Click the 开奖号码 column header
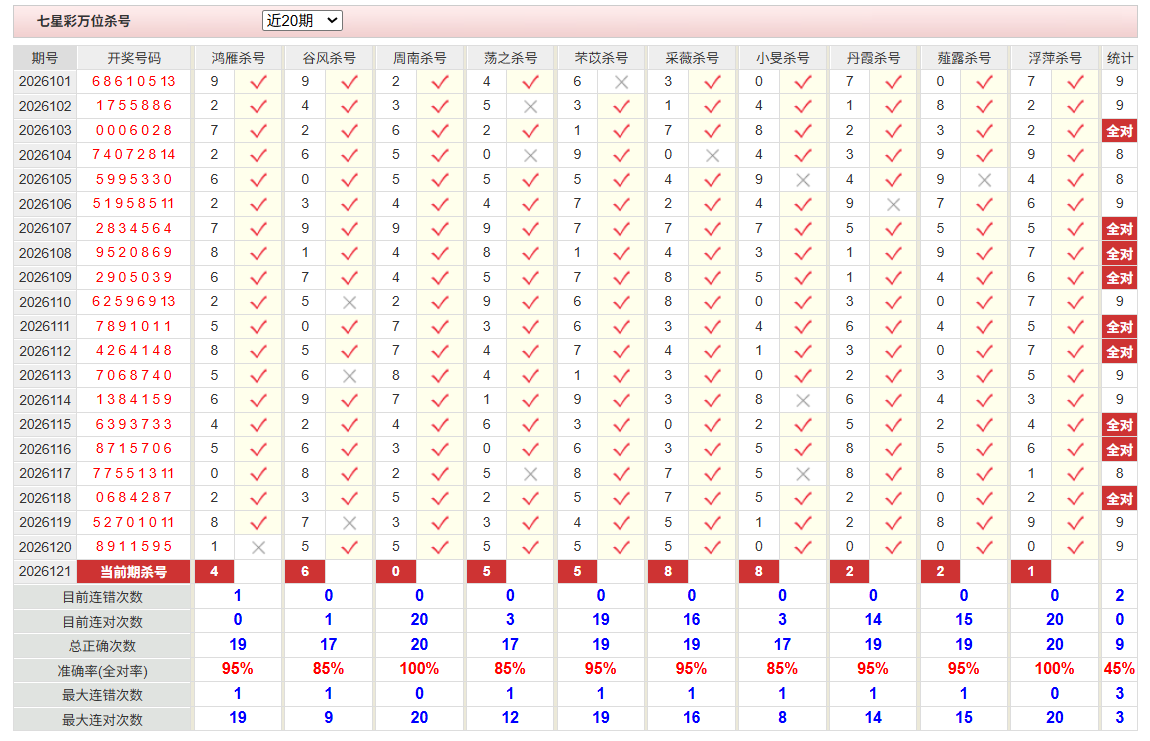 click(x=133, y=57)
